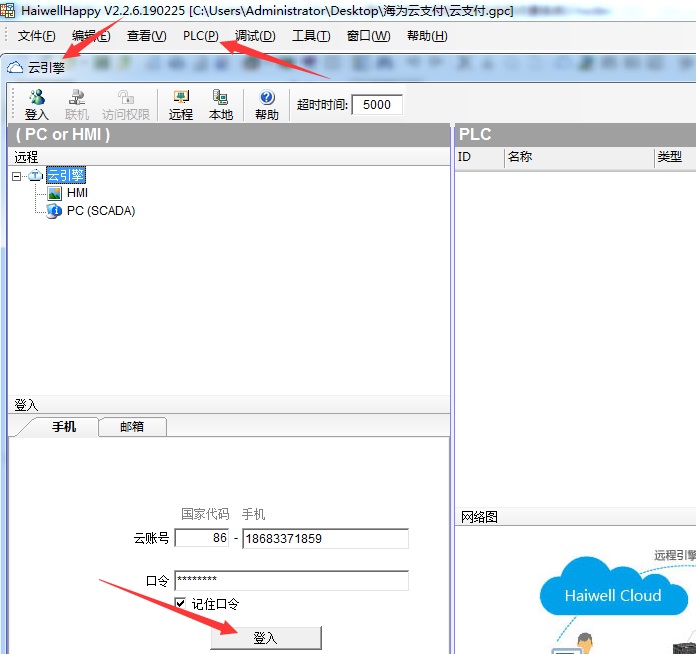Toggle the 记住口令 remember password checkbox

[x=180, y=604]
